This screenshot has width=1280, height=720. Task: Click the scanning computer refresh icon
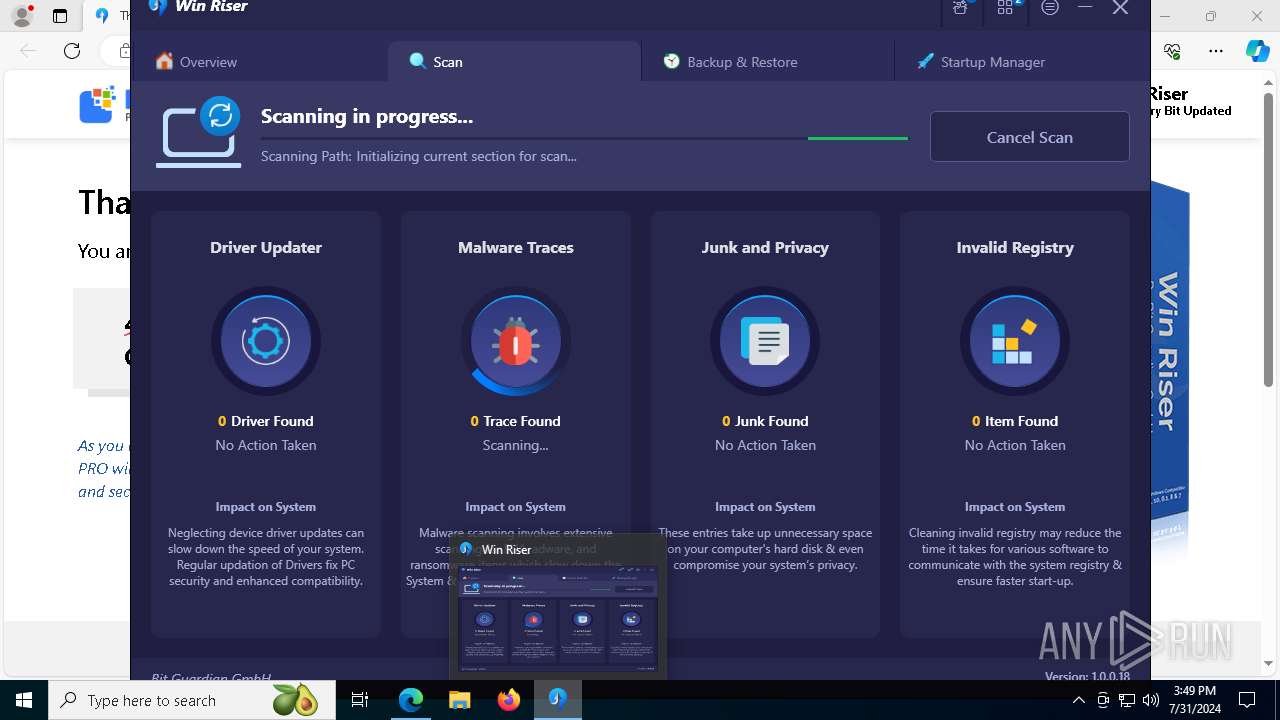(198, 131)
